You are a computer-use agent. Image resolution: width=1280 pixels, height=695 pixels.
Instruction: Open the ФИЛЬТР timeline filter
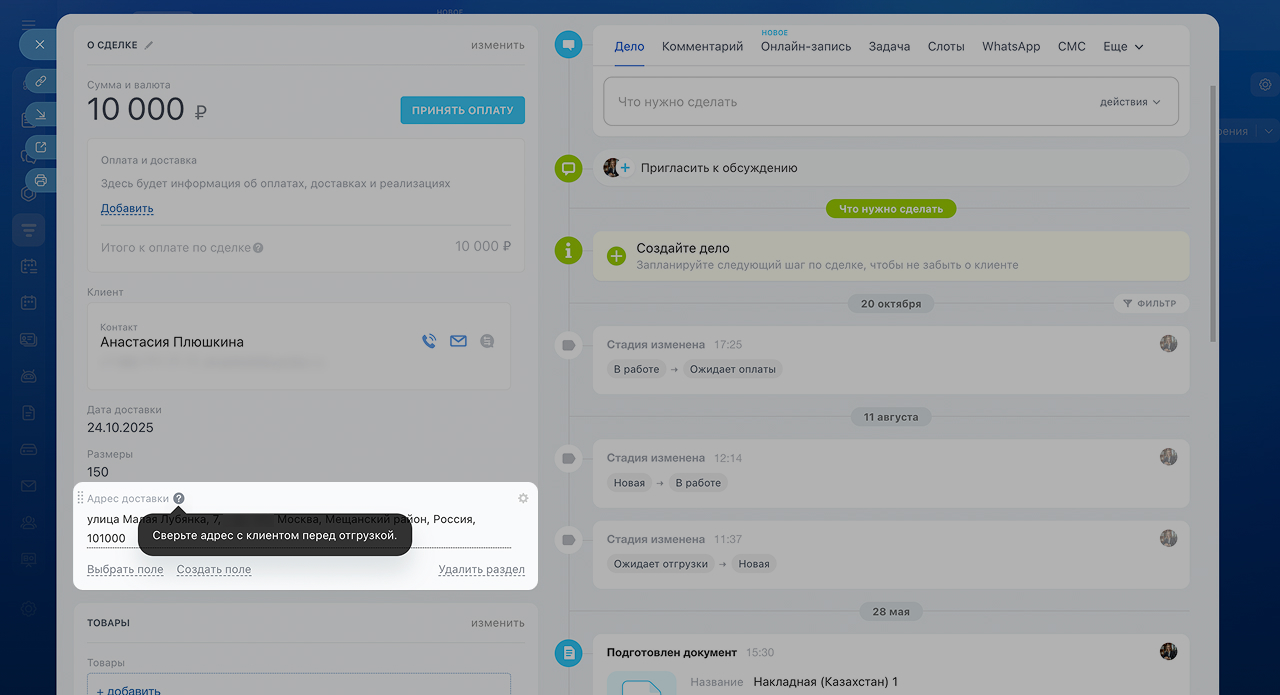click(x=1149, y=303)
